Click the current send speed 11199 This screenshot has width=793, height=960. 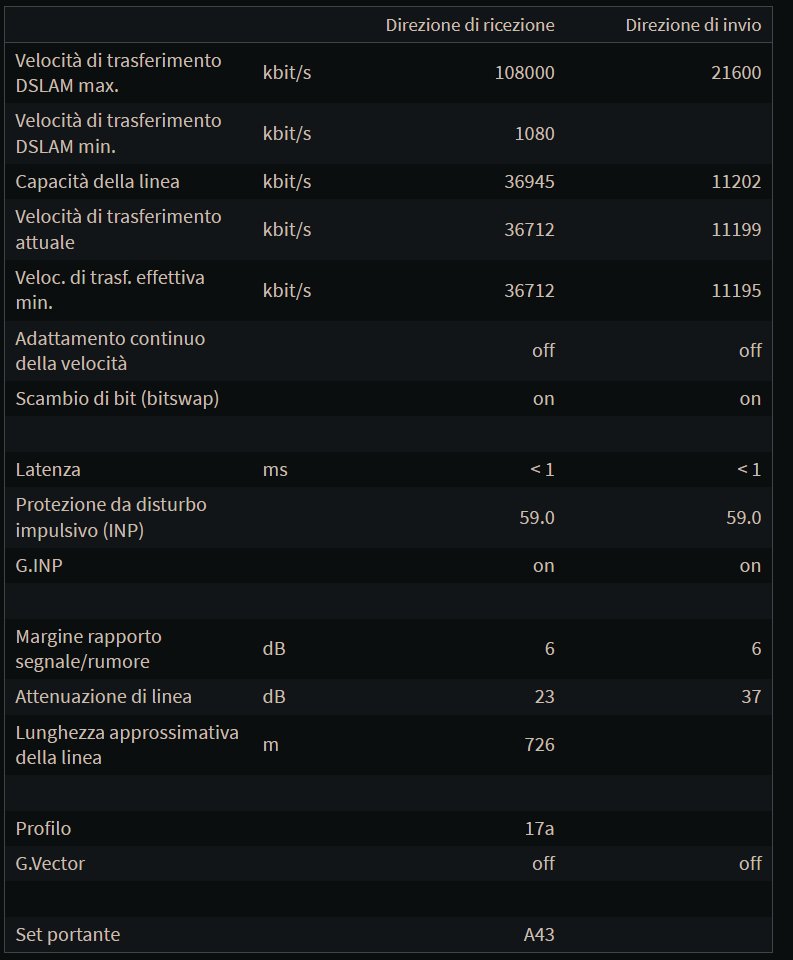coord(736,230)
